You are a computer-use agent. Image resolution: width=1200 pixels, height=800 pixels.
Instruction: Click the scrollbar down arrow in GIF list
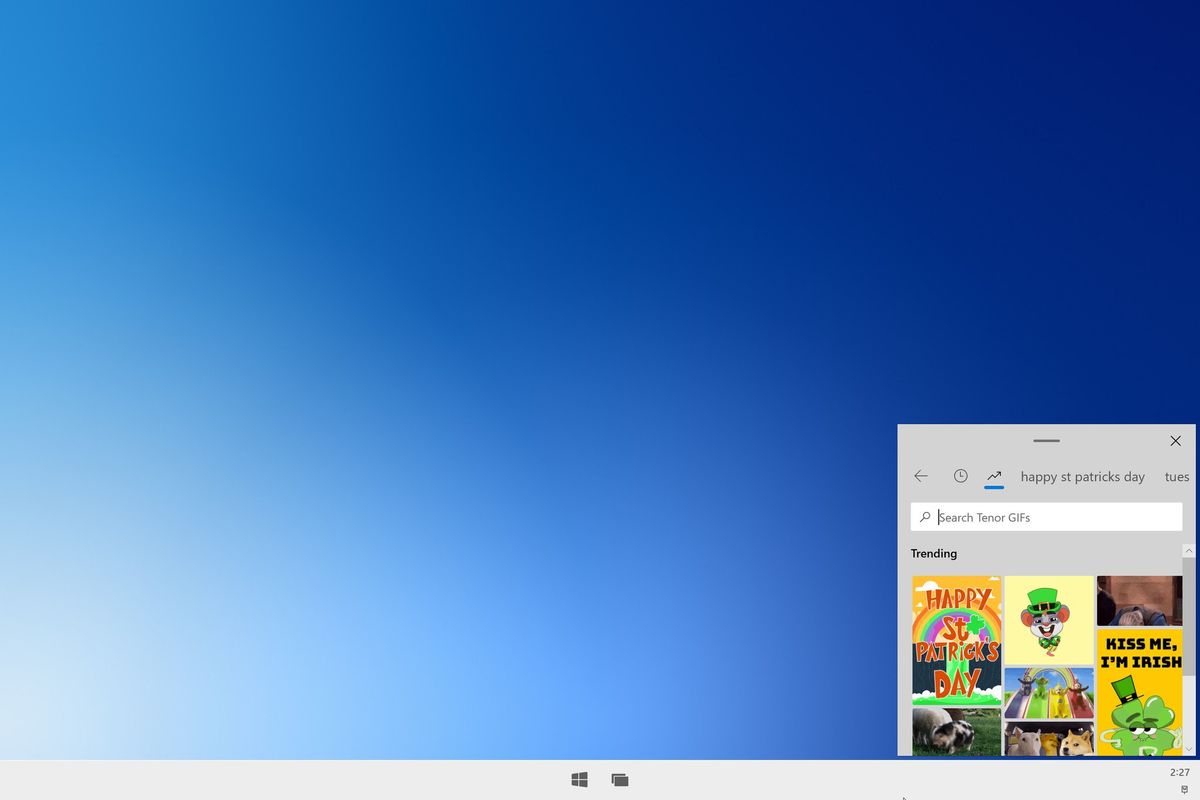pyautogui.click(x=1188, y=749)
